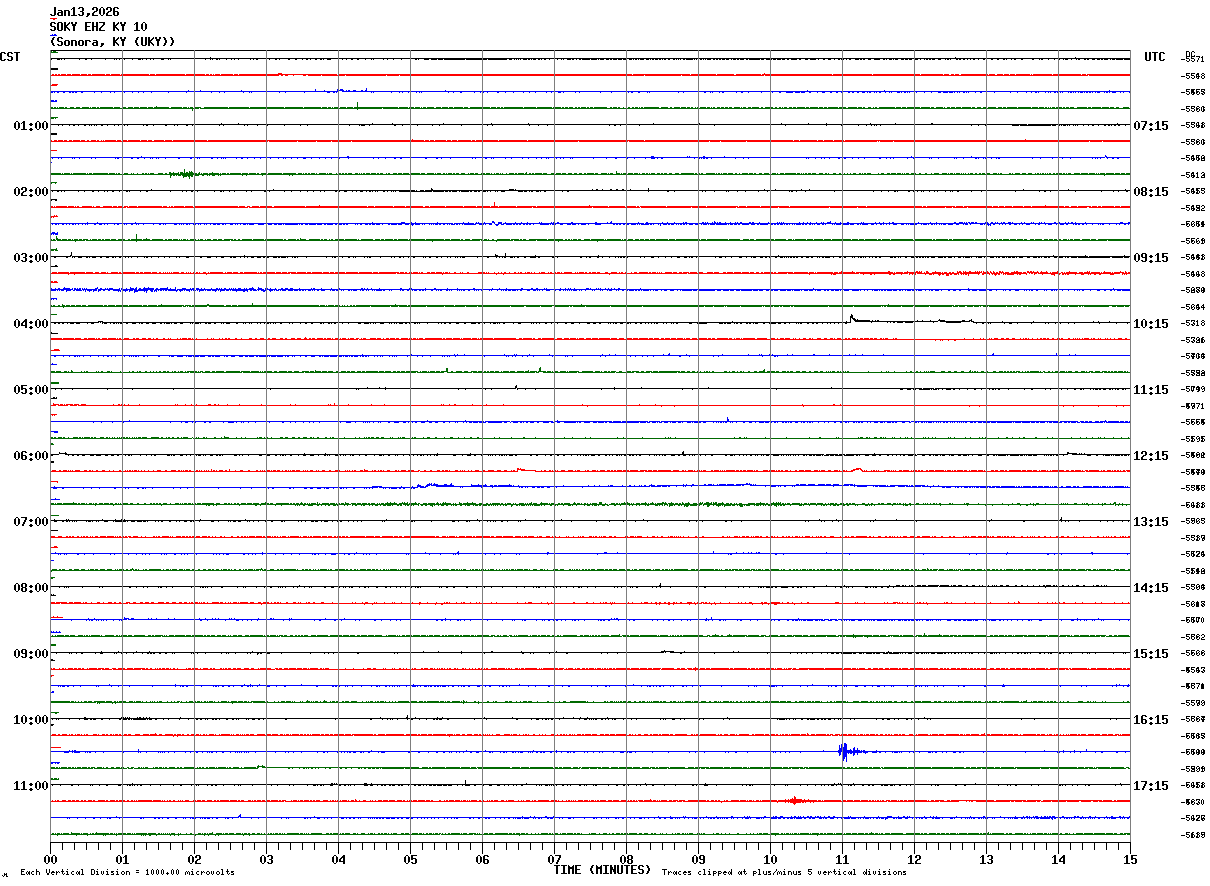Click the 17:15 UTC time label

click(1150, 786)
